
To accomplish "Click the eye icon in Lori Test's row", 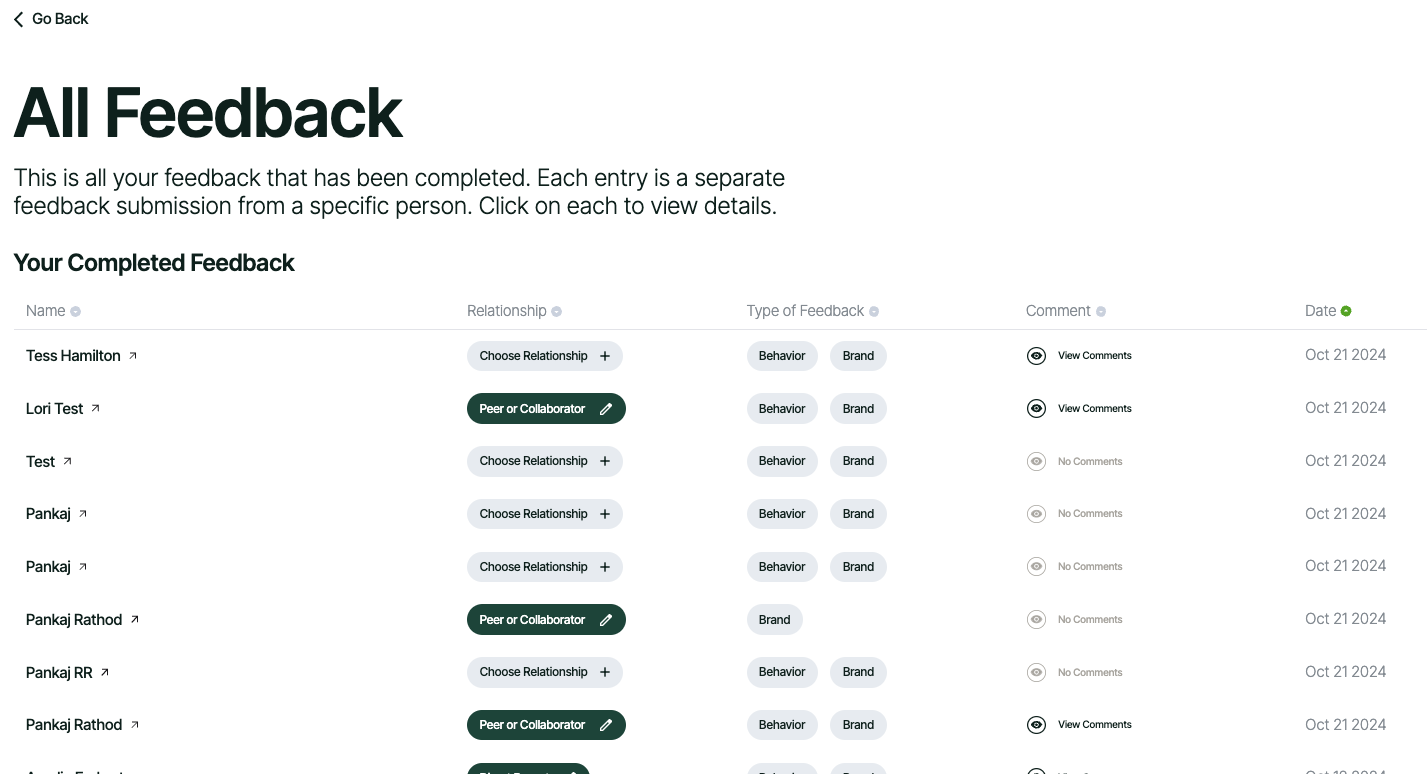I will tap(1036, 408).
